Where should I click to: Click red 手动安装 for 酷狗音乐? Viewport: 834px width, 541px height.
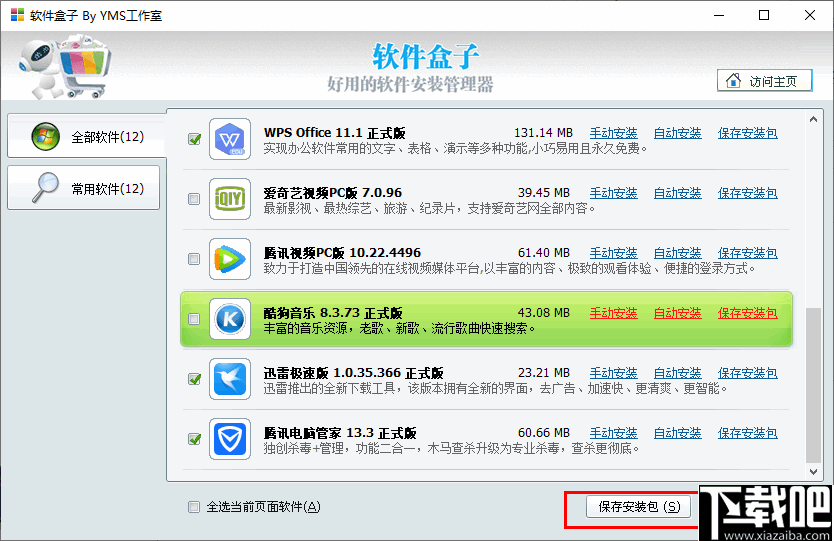tap(613, 313)
